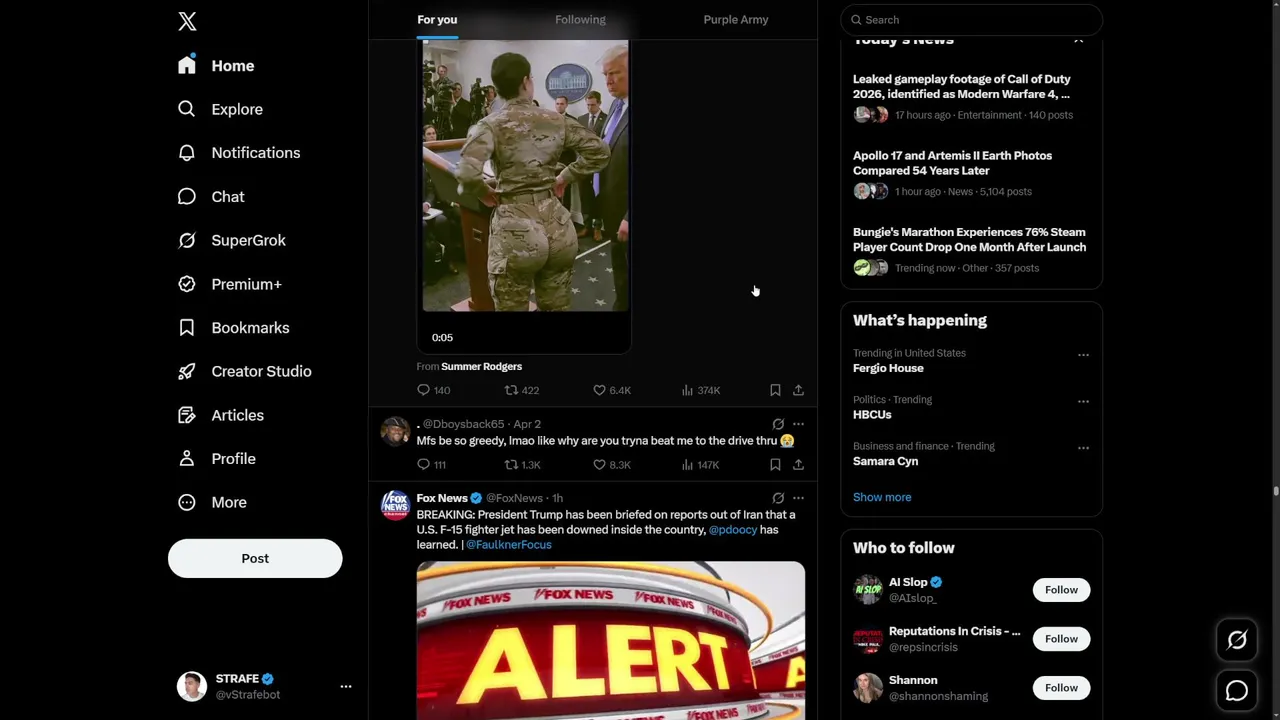This screenshot has width=1280, height=720.
Task: Click the Search input field
Action: tap(971, 19)
